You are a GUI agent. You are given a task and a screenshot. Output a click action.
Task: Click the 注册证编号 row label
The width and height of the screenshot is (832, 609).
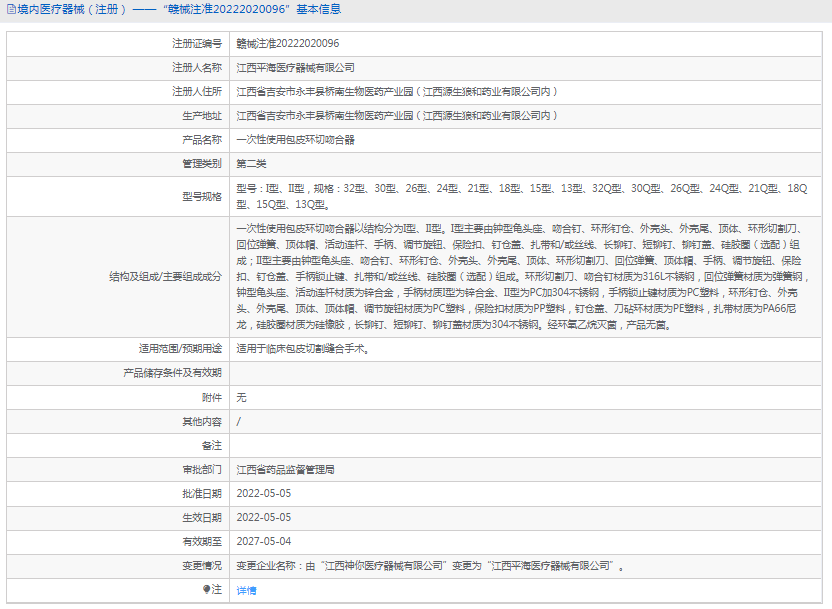click(x=197, y=44)
